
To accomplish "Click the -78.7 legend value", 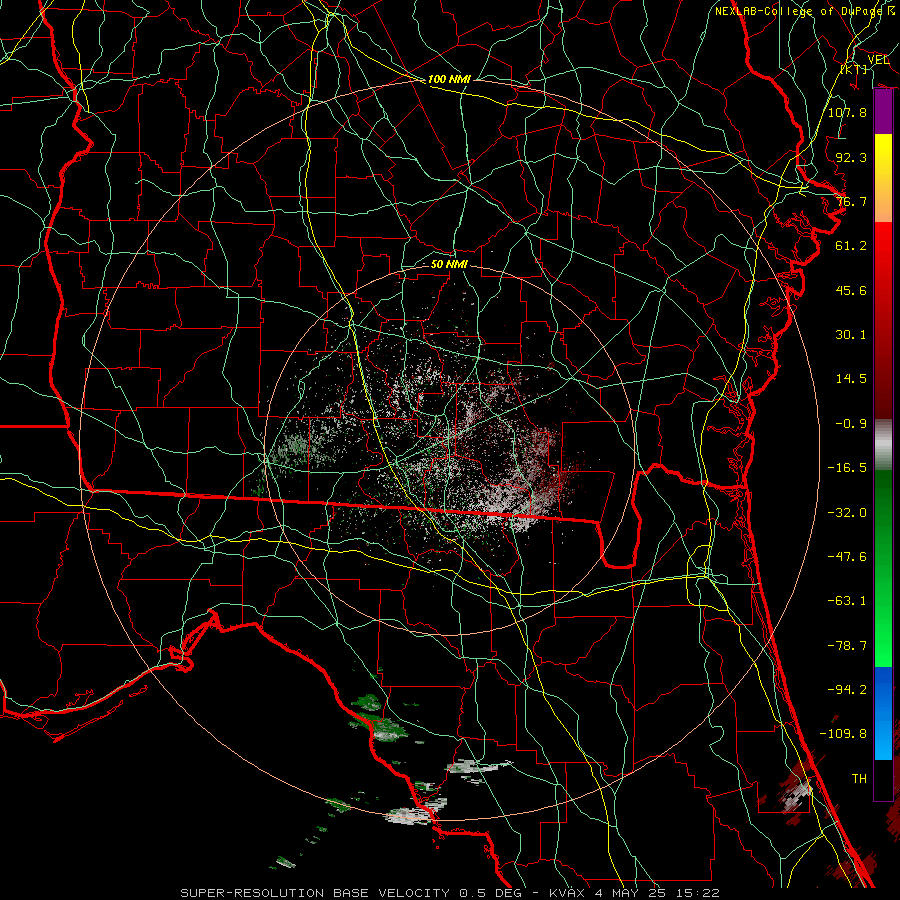I will 847,646.
